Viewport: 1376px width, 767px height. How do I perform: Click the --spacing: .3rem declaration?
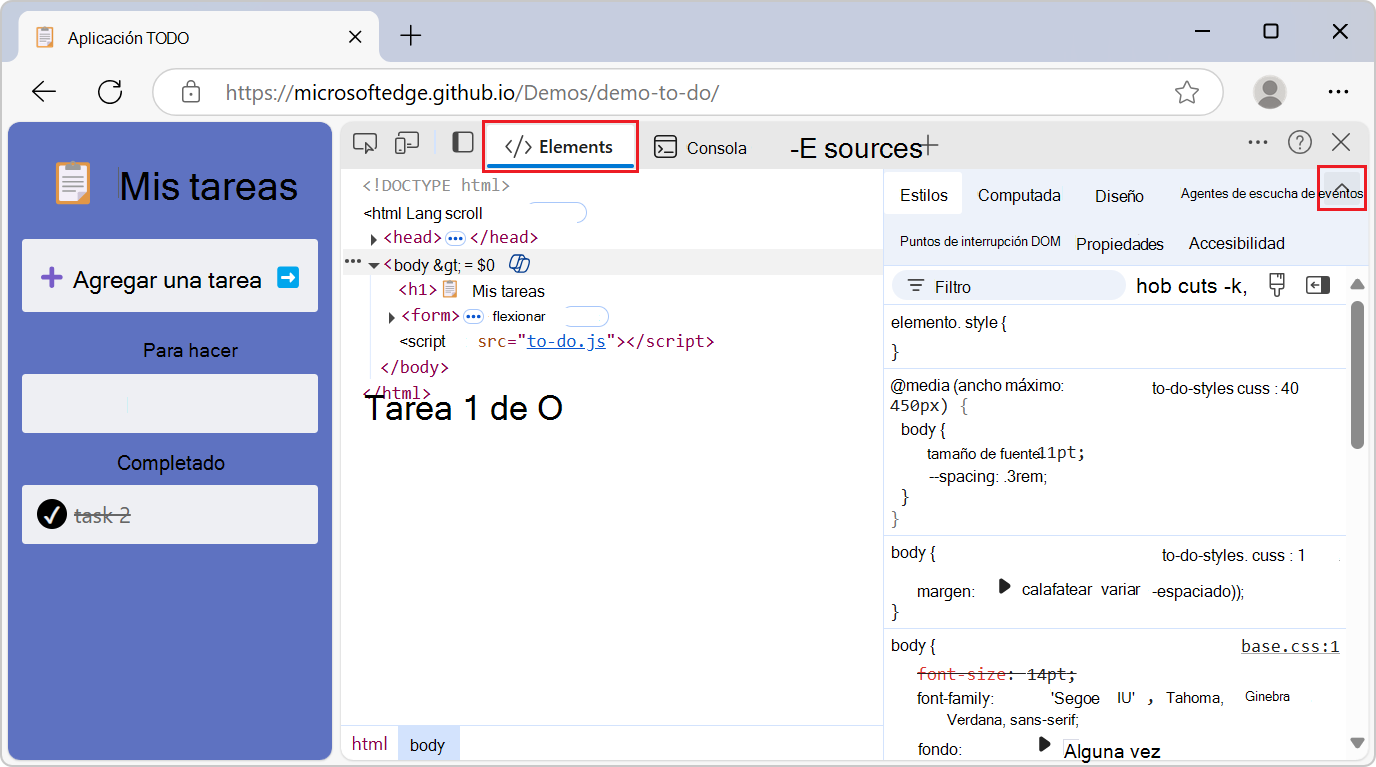[x=987, y=477]
